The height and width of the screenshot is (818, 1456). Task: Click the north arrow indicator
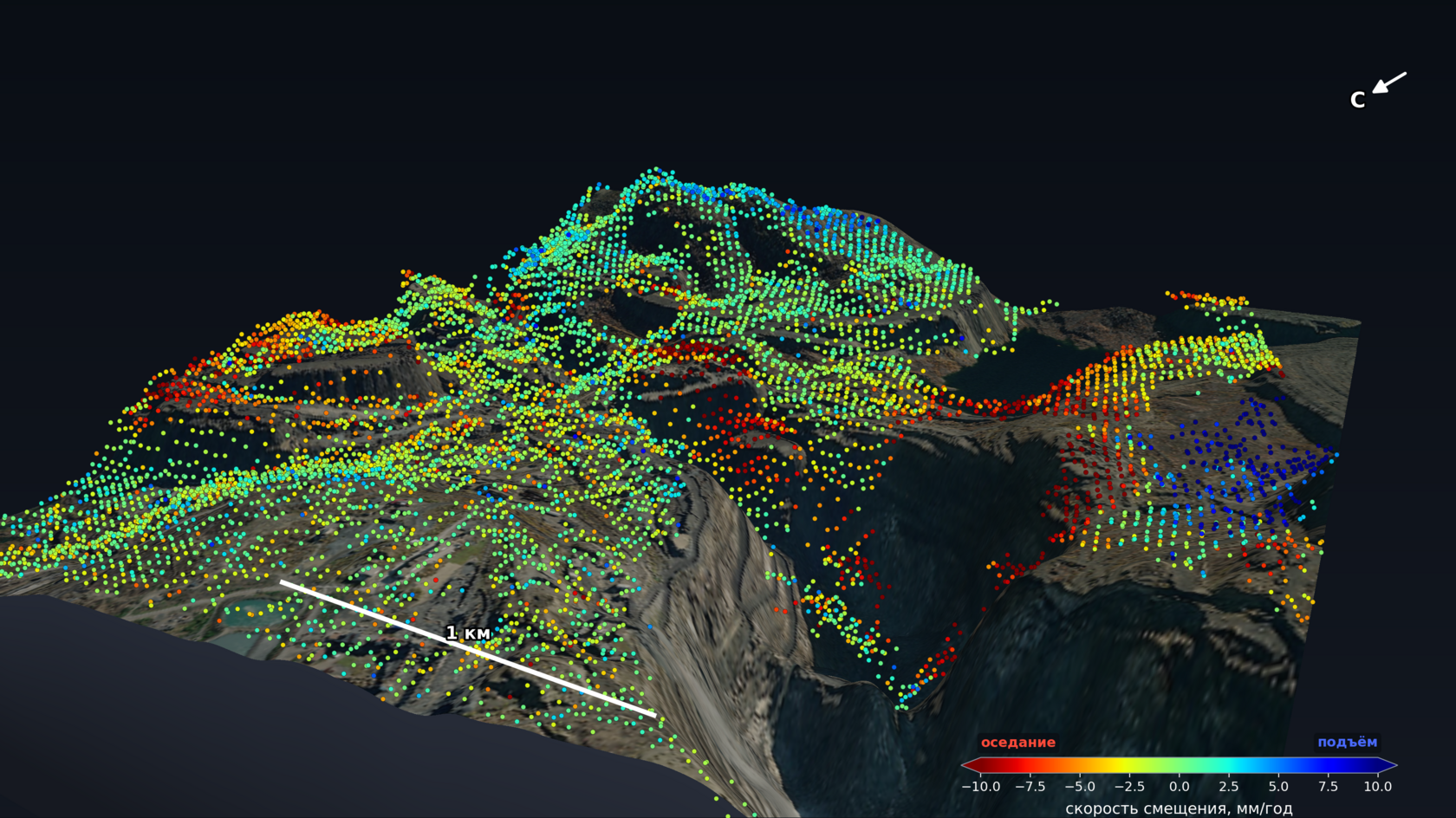[1389, 82]
